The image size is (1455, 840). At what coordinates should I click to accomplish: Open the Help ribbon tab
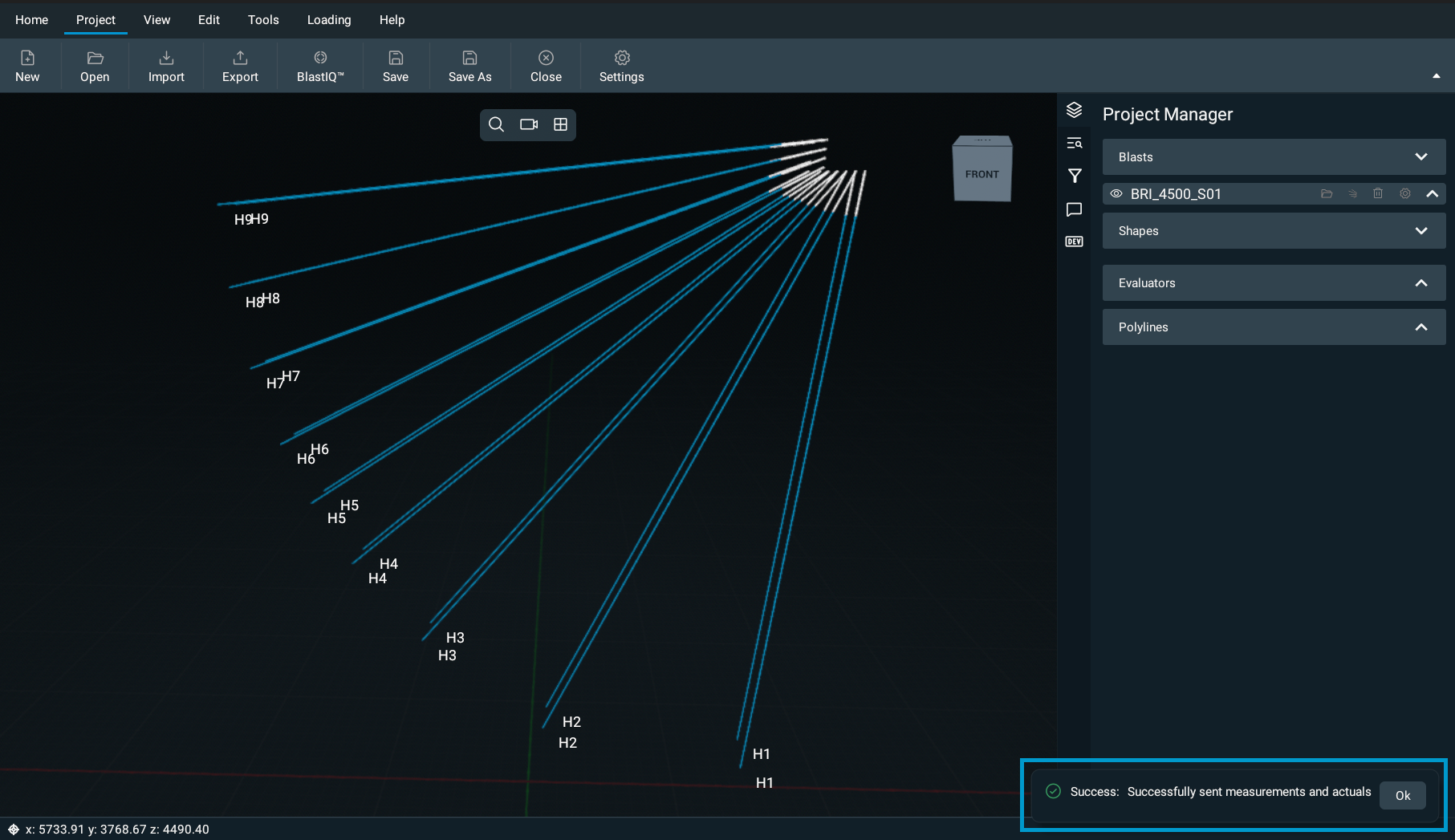coord(392,19)
